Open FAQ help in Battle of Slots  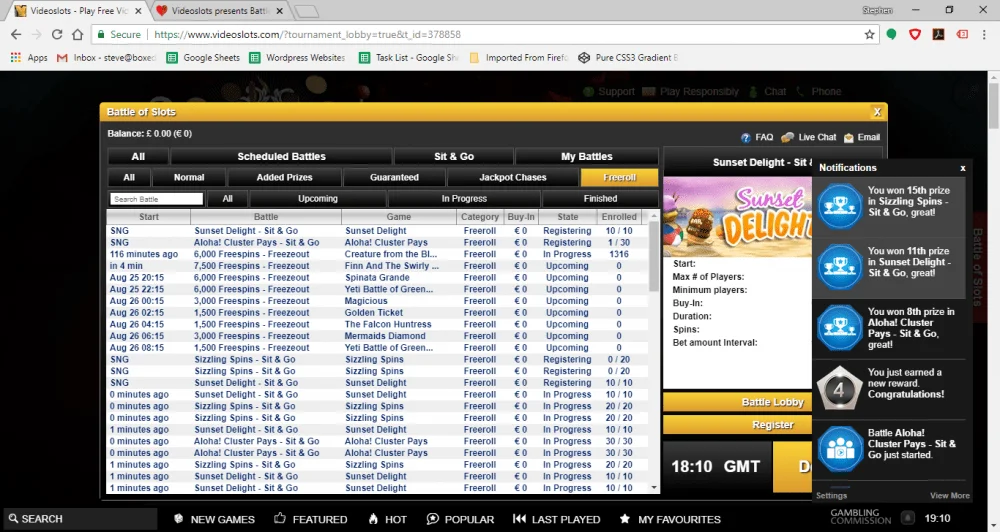(x=757, y=137)
